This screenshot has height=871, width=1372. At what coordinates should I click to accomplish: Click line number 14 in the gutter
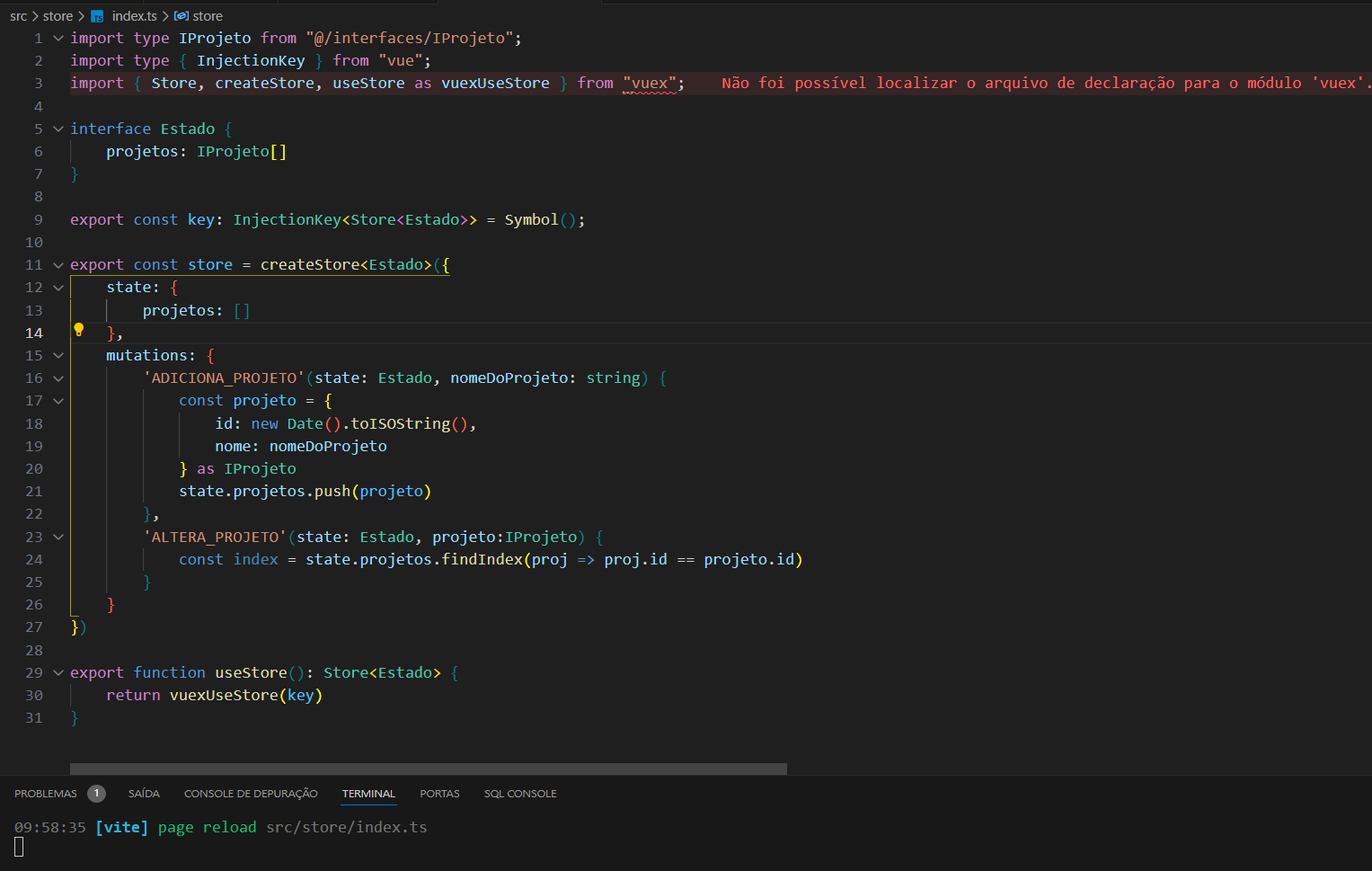34,333
